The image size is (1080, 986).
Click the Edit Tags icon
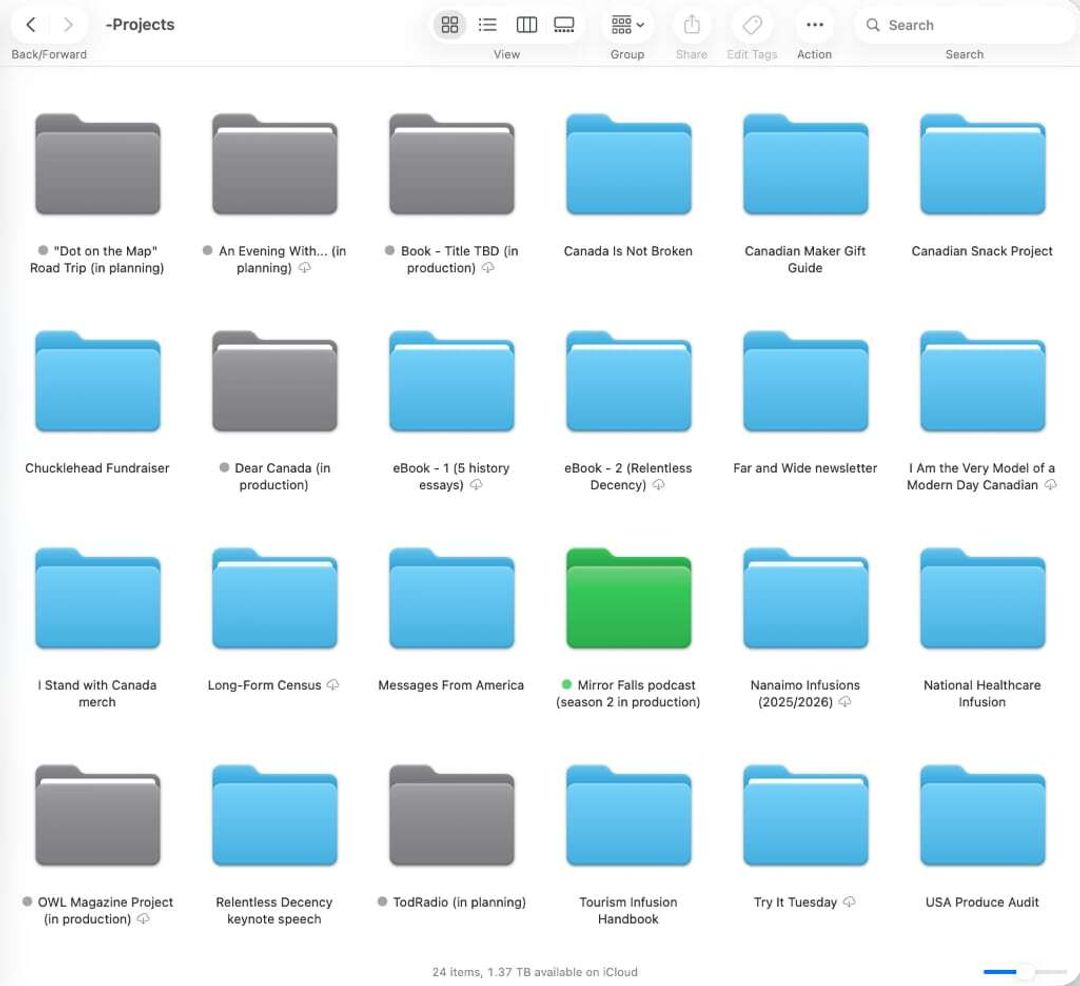(x=752, y=25)
